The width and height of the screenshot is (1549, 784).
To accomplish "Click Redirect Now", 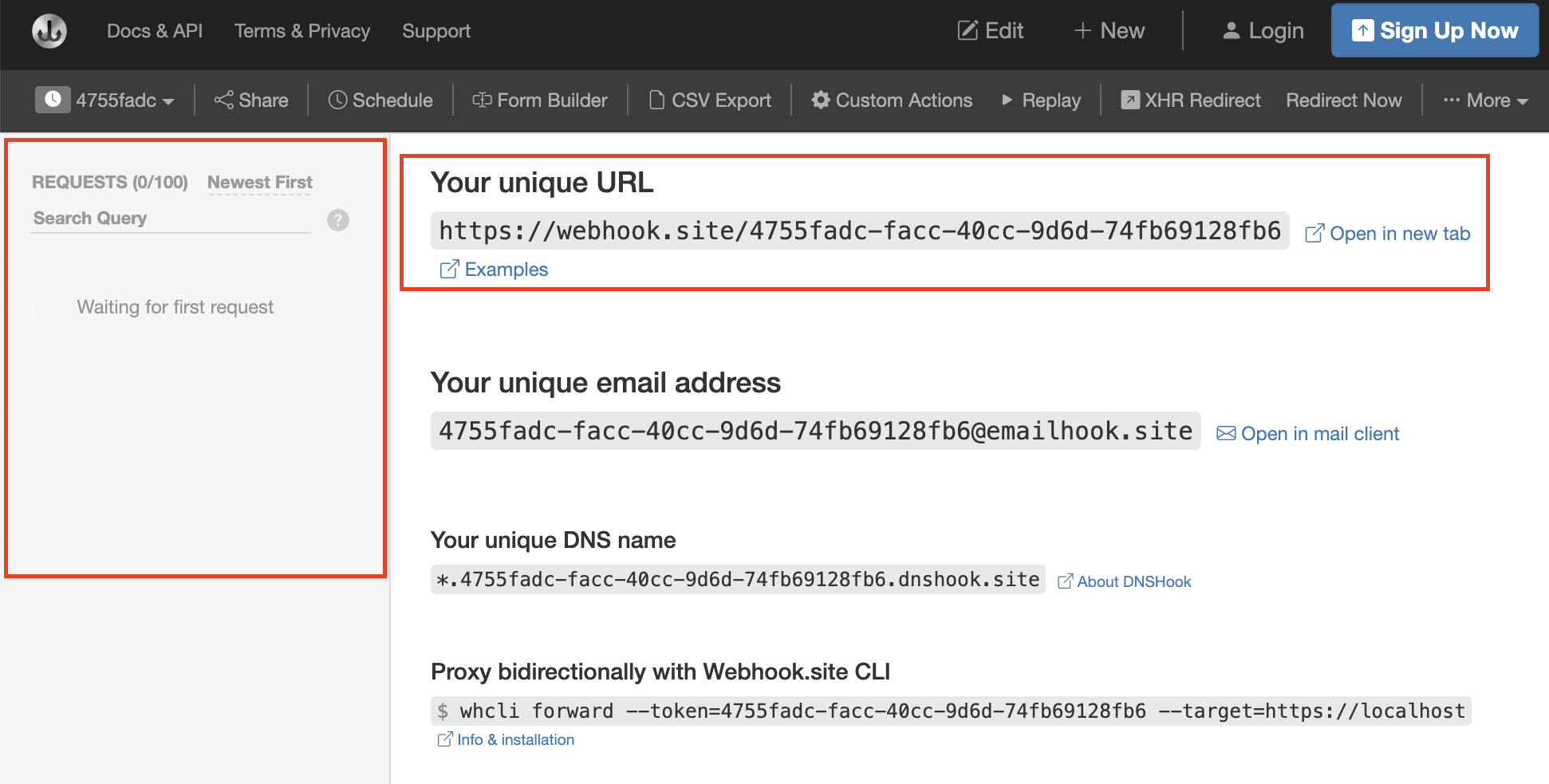I will (1344, 100).
